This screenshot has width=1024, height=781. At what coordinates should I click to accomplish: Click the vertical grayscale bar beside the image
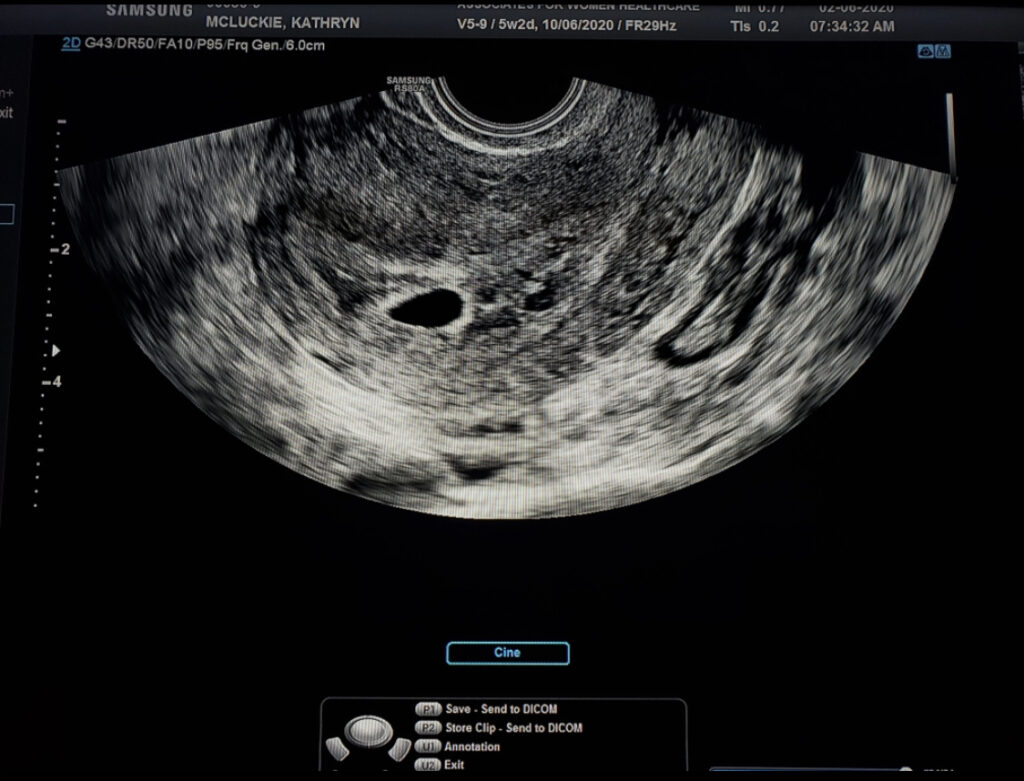(951, 136)
